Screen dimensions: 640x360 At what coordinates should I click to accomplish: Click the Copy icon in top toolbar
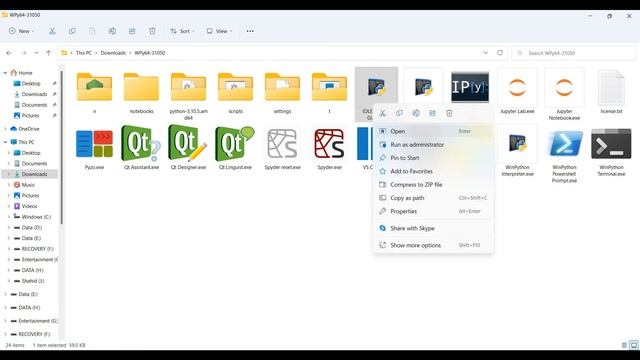[72, 31]
